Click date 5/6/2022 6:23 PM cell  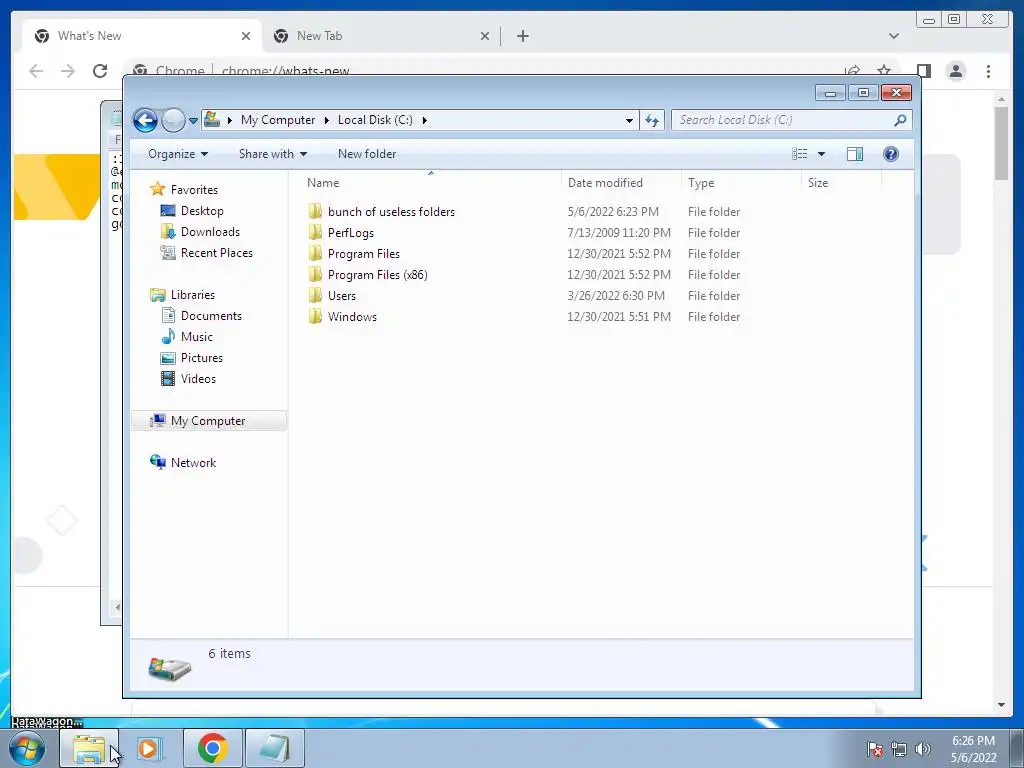tap(613, 212)
